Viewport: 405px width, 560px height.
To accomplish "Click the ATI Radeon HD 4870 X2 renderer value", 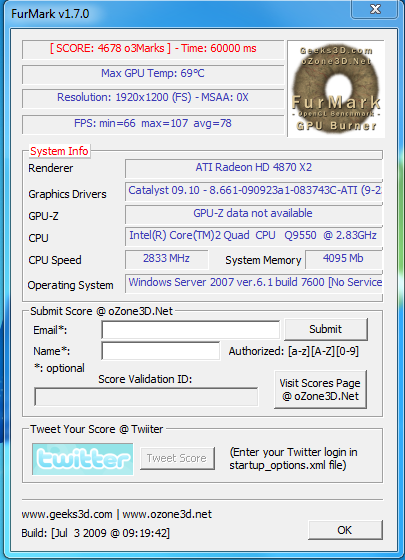I will coord(254,168).
